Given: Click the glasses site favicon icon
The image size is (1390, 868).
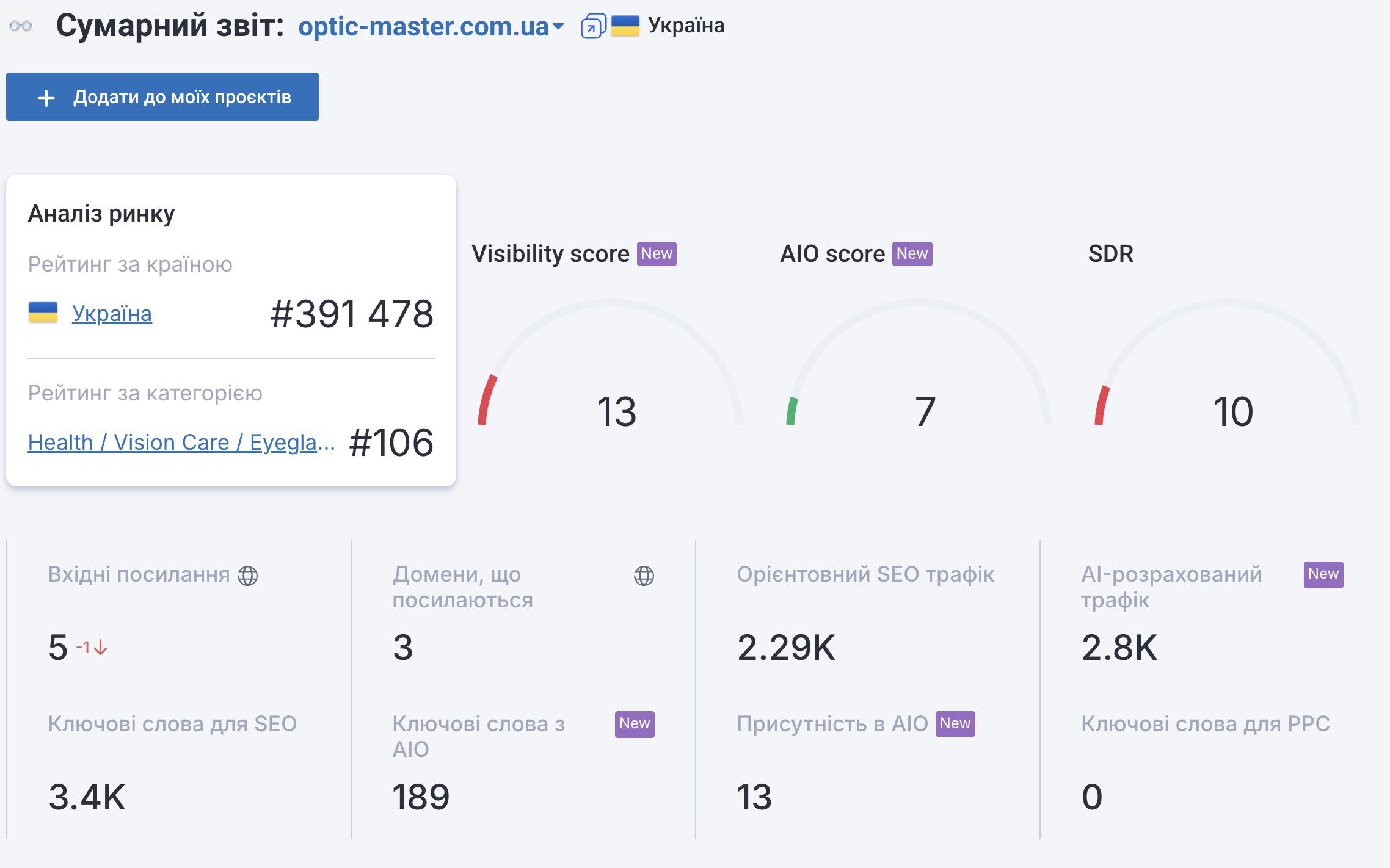Looking at the screenshot, I should (21, 26).
